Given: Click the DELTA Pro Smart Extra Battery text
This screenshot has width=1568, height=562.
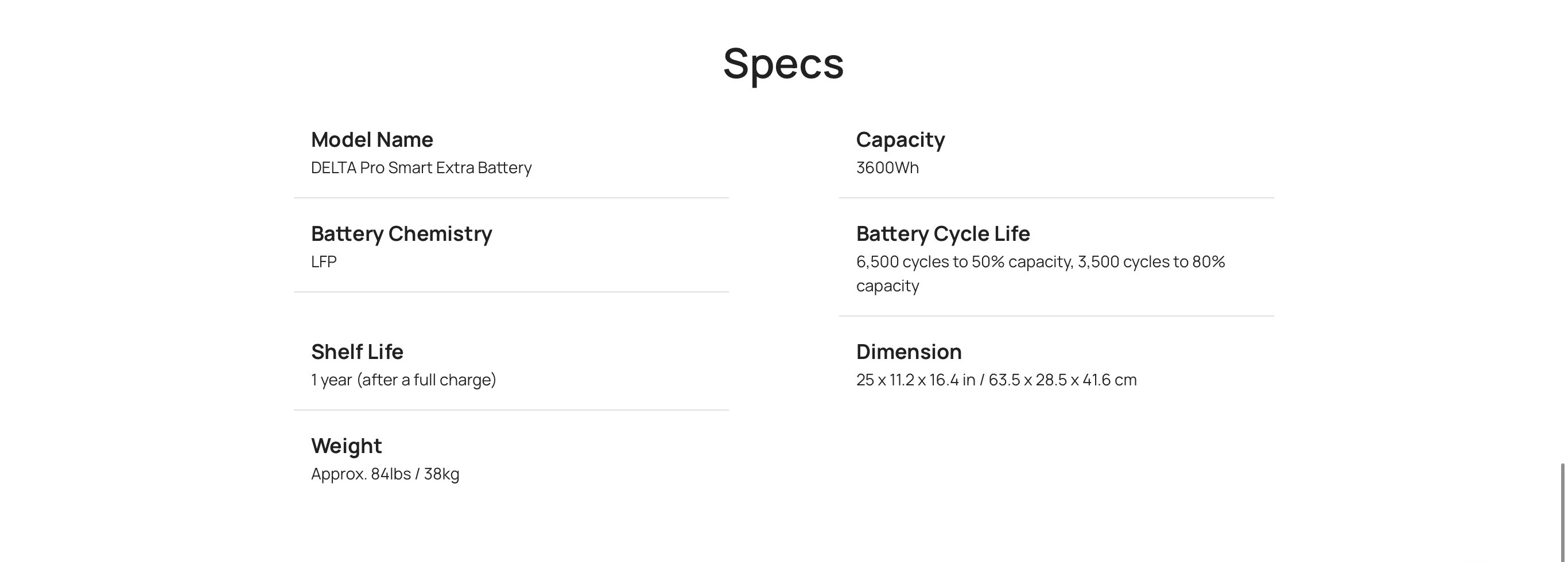Looking at the screenshot, I should click(x=421, y=168).
